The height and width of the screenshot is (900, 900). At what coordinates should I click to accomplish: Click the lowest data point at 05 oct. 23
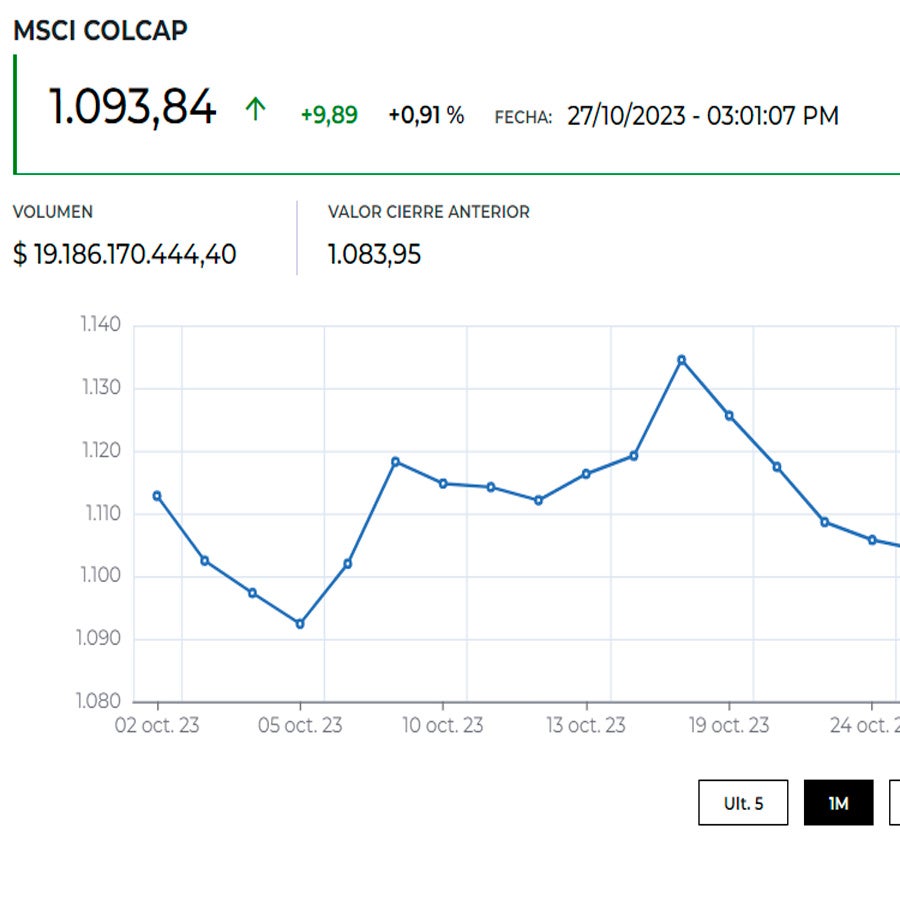pos(299,624)
